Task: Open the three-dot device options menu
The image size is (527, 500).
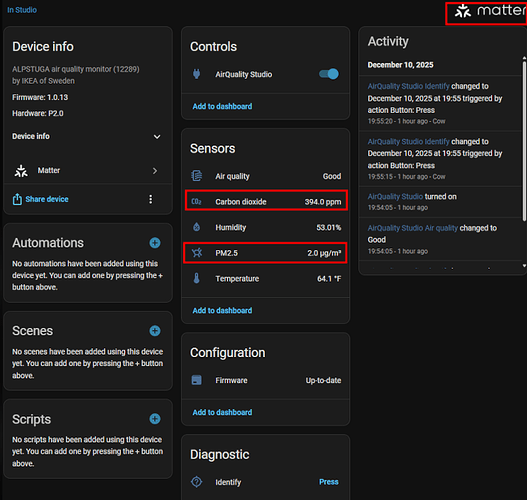Action: click(x=151, y=199)
